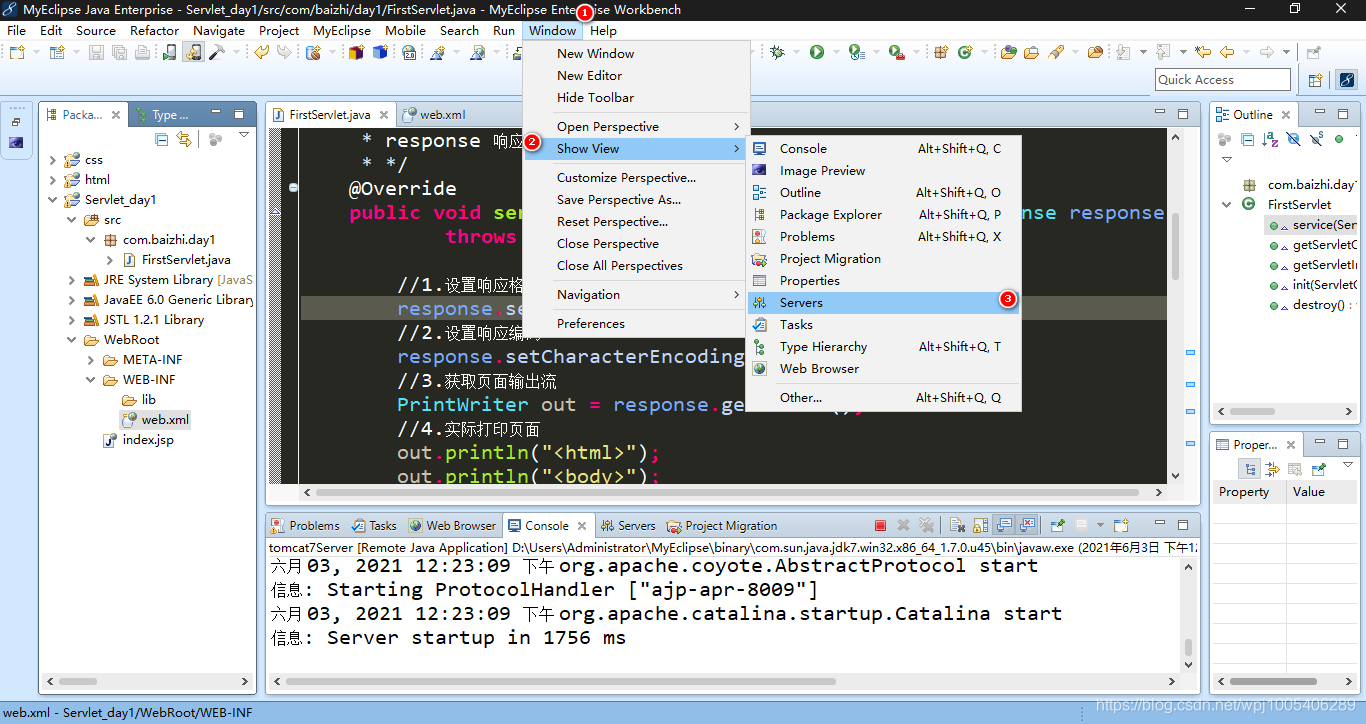Open Package Explorer view menu triangle
This screenshot has height=724, width=1366.
pos(243,135)
